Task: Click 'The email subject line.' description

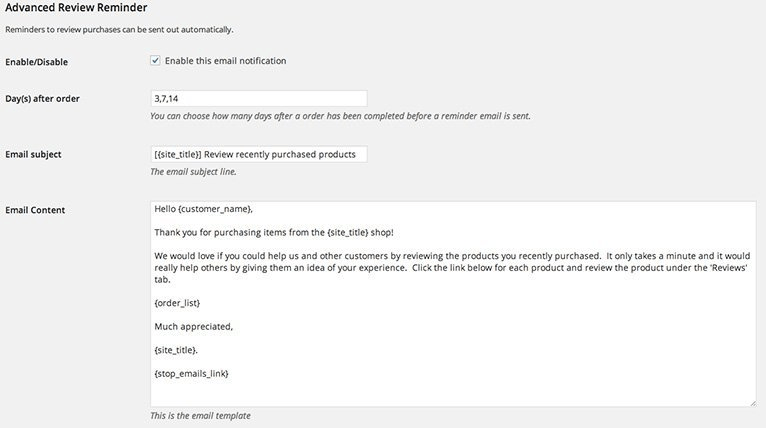Action: (x=193, y=172)
